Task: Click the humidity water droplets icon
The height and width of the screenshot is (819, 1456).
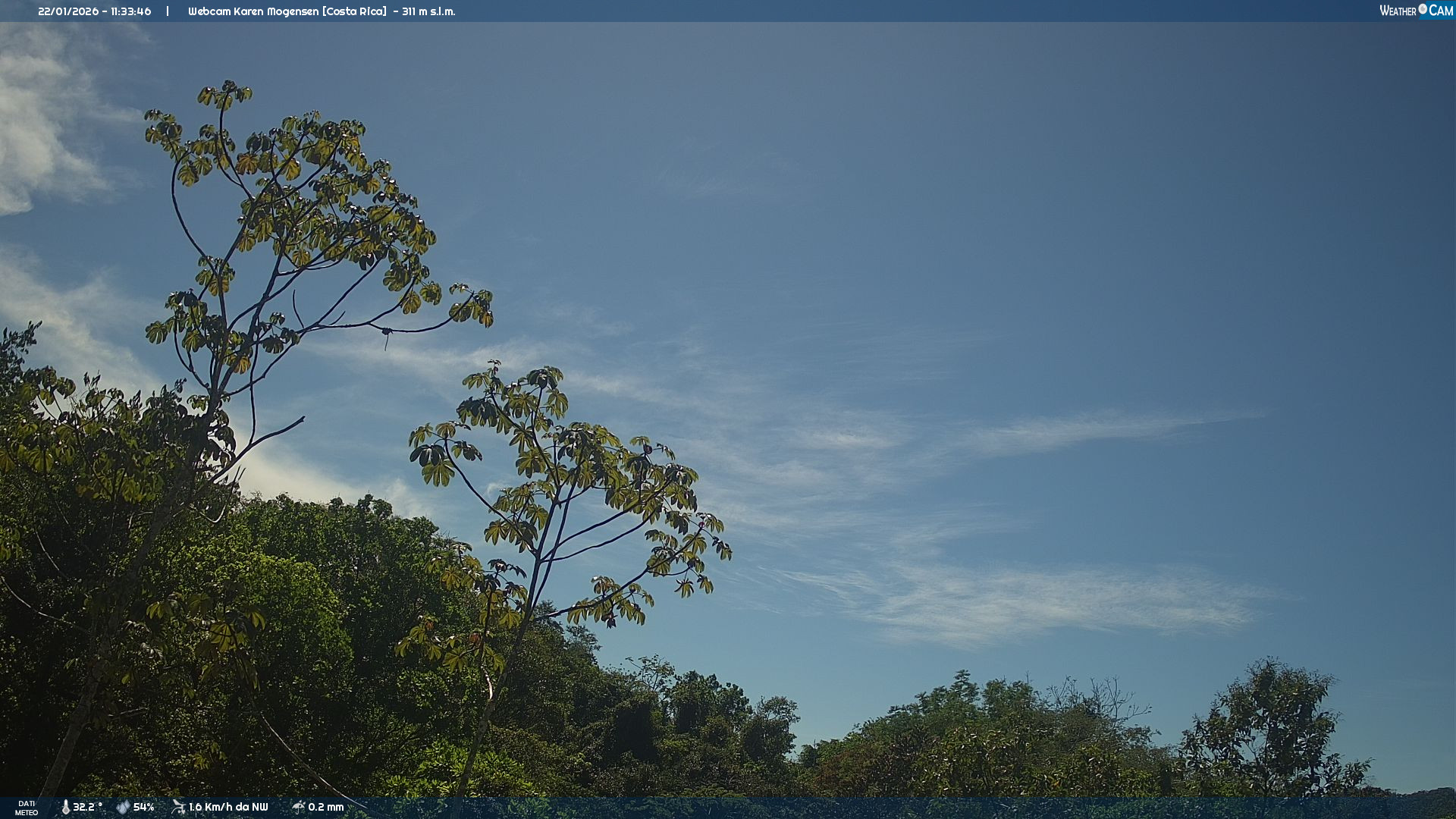Action: tap(123, 807)
